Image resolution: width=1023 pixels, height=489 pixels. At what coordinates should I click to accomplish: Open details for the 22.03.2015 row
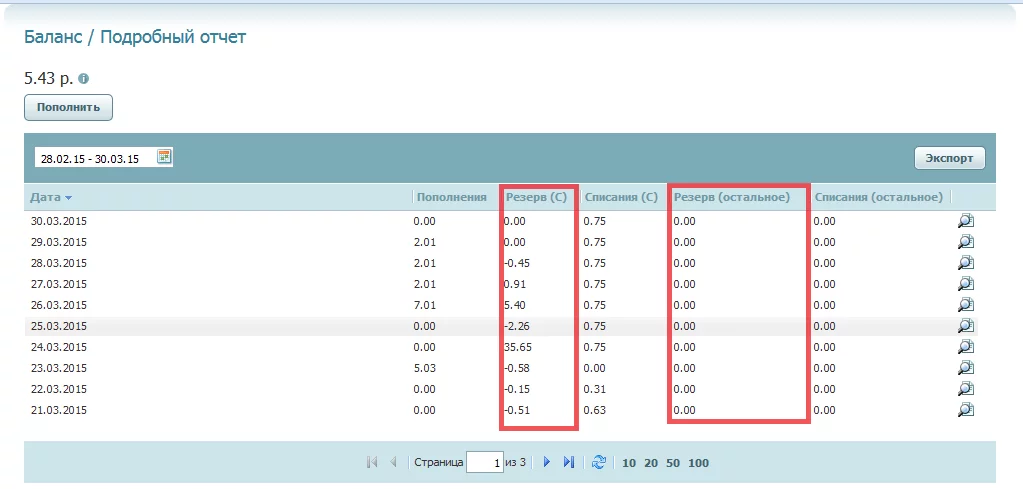point(966,389)
